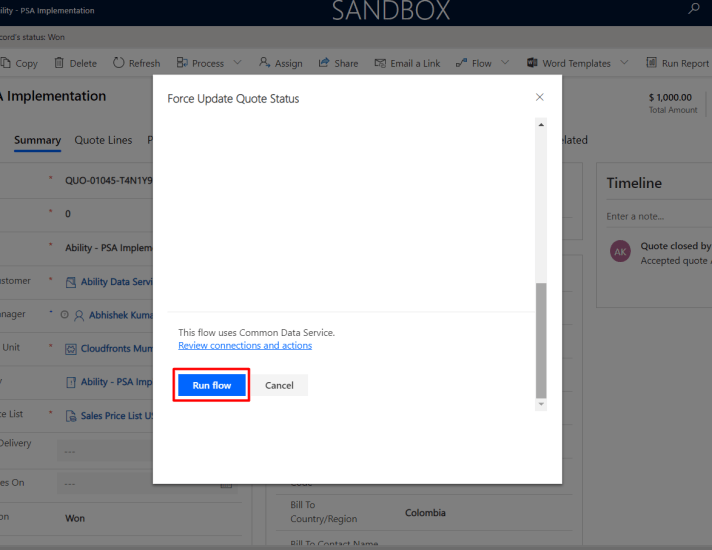Click the Process command icon
712x550 pixels.
182,63
